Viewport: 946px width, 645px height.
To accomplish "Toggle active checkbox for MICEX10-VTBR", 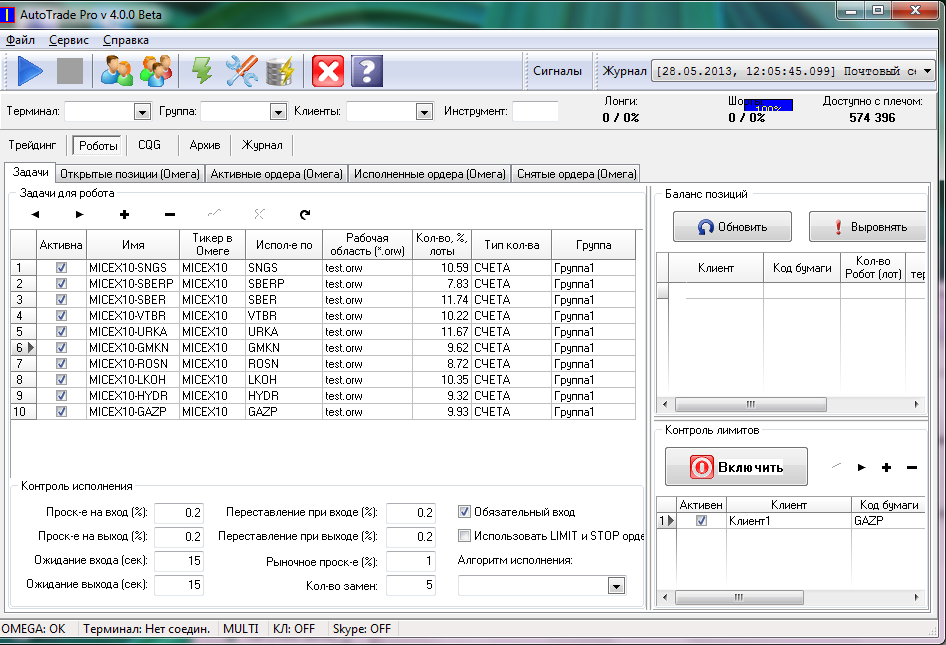I will 62,316.
